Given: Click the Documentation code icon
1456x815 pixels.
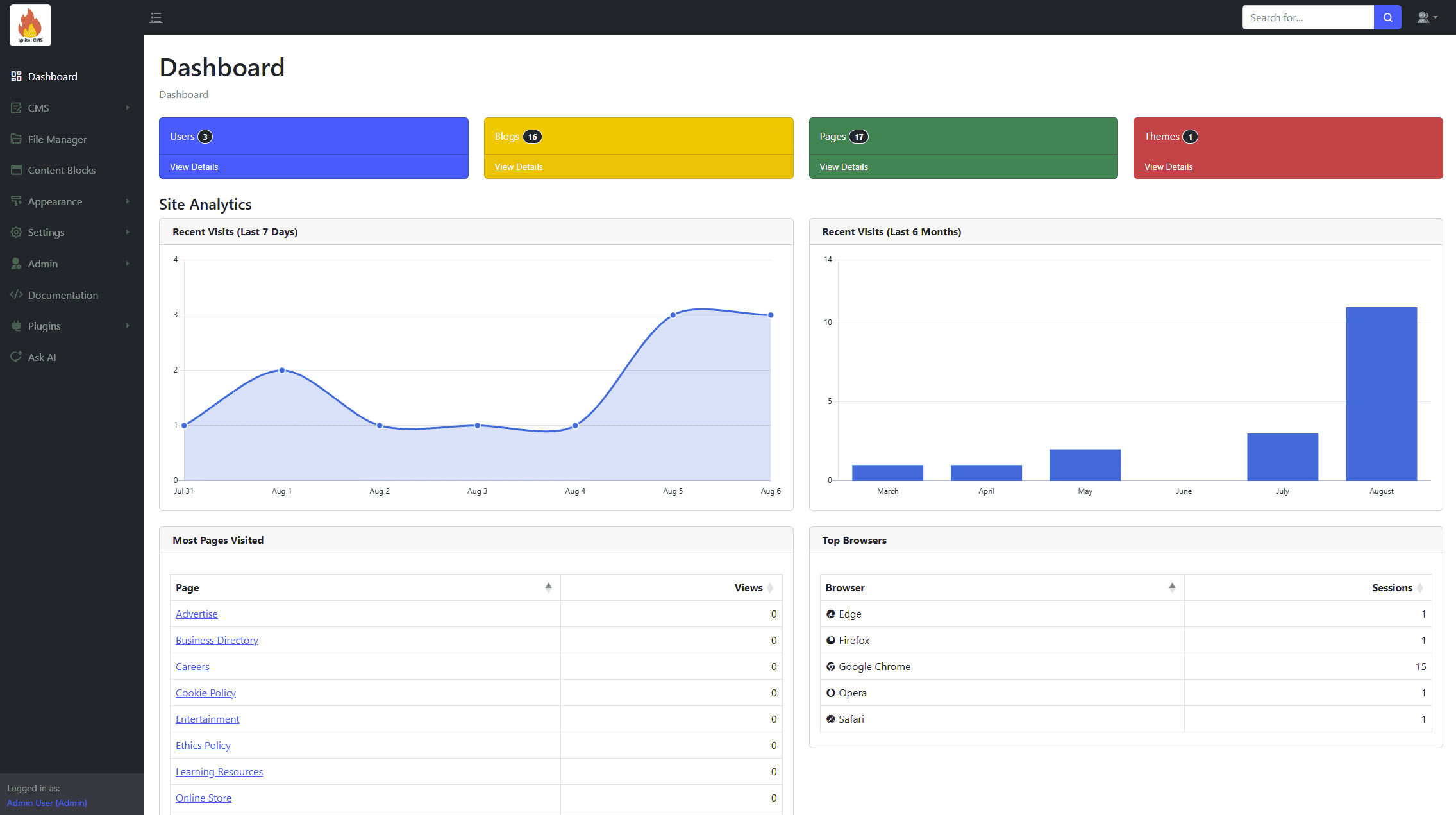Looking at the screenshot, I should click(16, 295).
